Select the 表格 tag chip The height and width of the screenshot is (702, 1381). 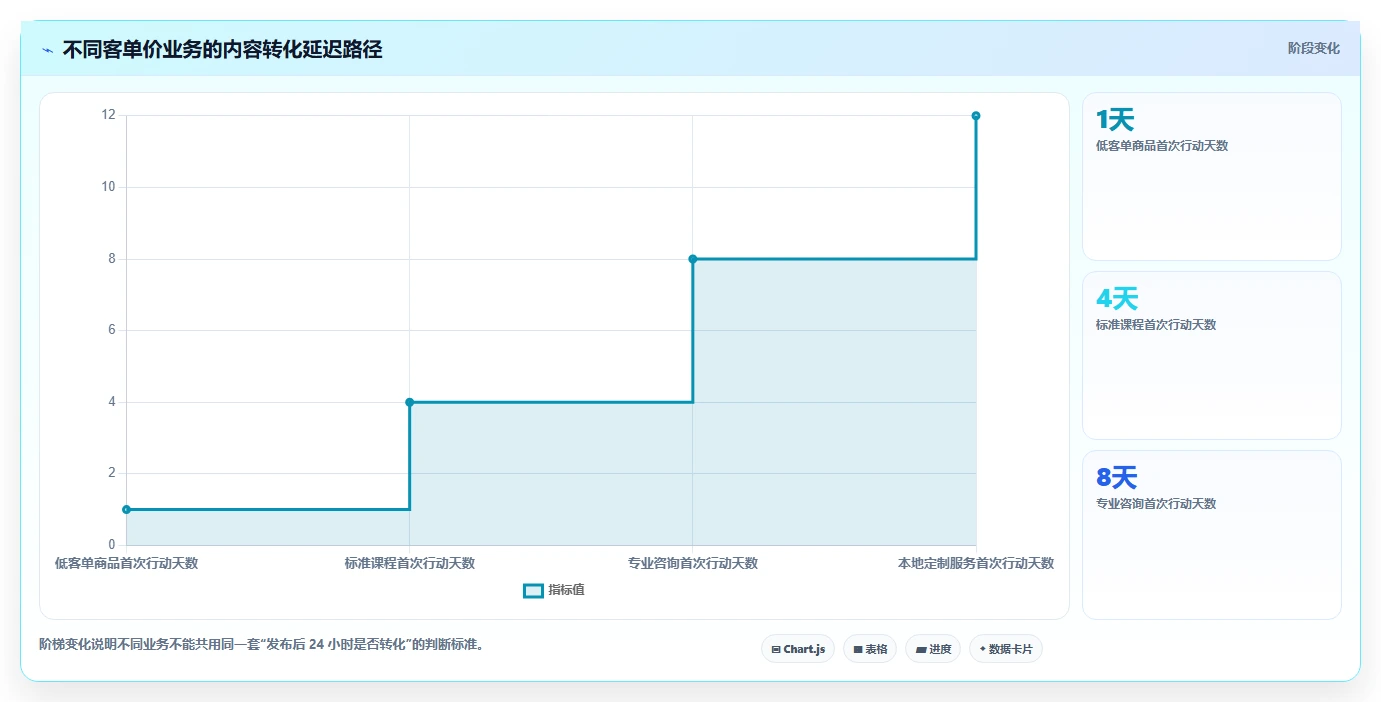coord(870,649)
